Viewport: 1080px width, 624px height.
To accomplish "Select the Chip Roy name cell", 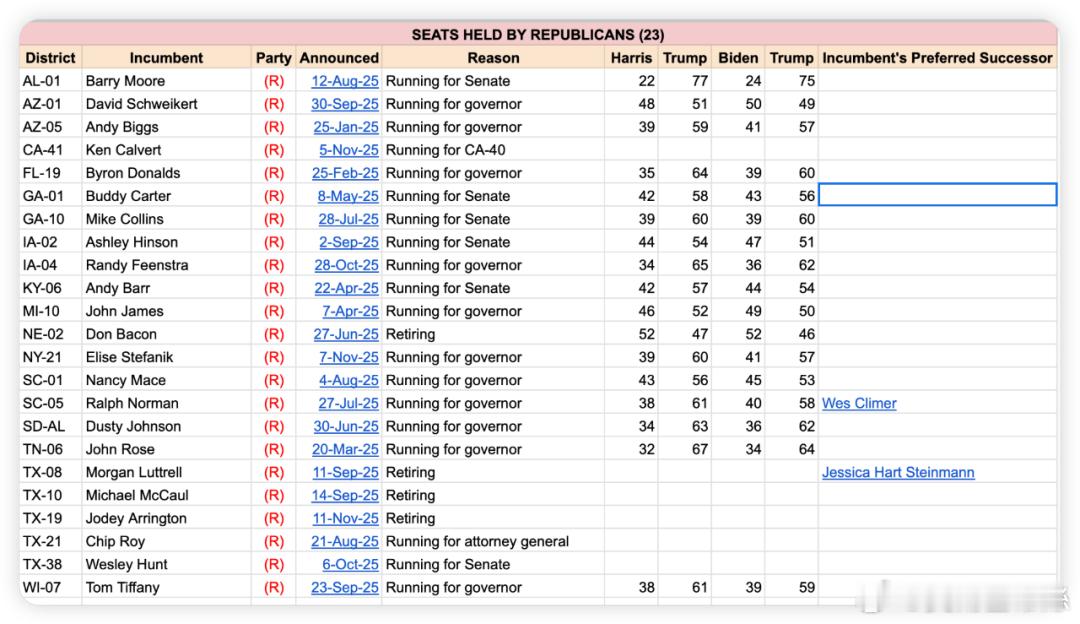I will pyautogui.click(x=166, y=541).
